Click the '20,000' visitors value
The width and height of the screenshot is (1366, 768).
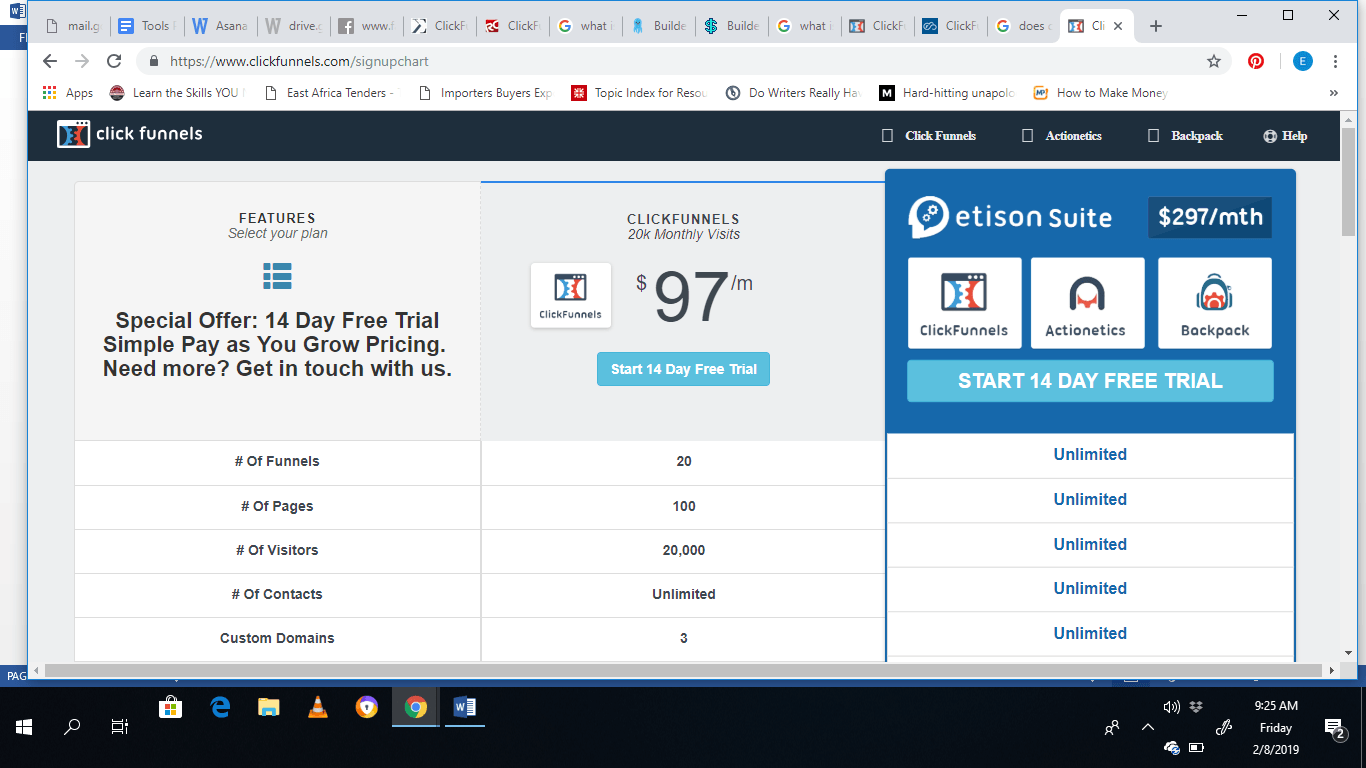click(683, 550)
